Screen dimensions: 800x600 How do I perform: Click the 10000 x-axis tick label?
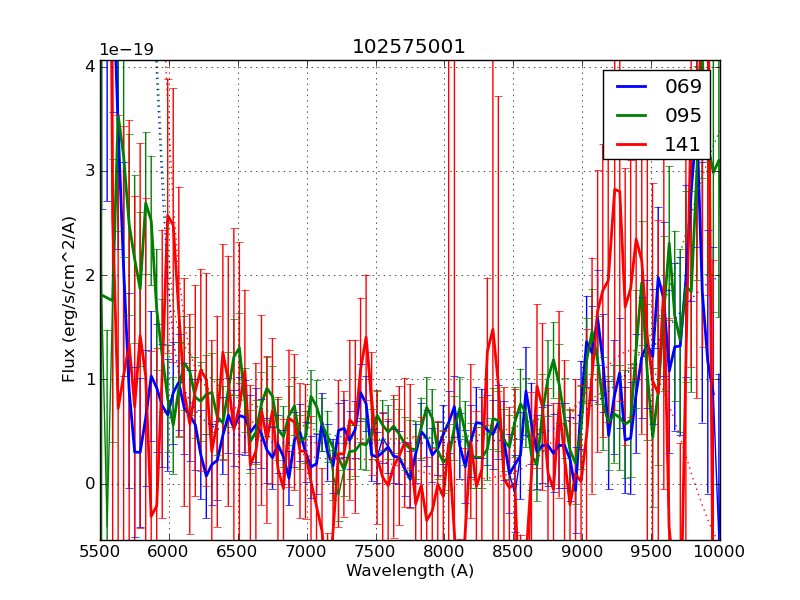pyautogui.click(x=720, y=551)
